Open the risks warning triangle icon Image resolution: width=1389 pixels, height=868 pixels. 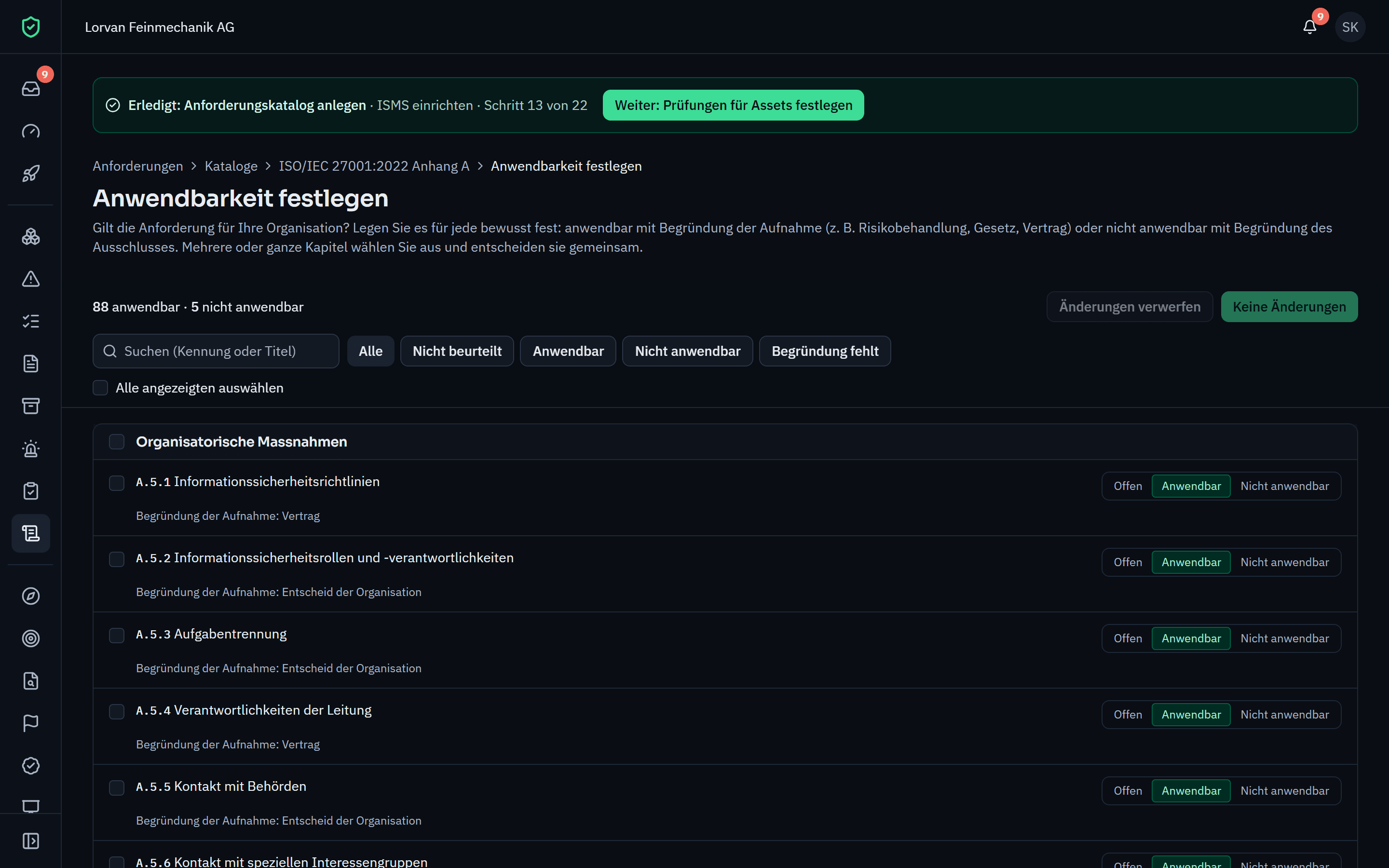point(30,279)
